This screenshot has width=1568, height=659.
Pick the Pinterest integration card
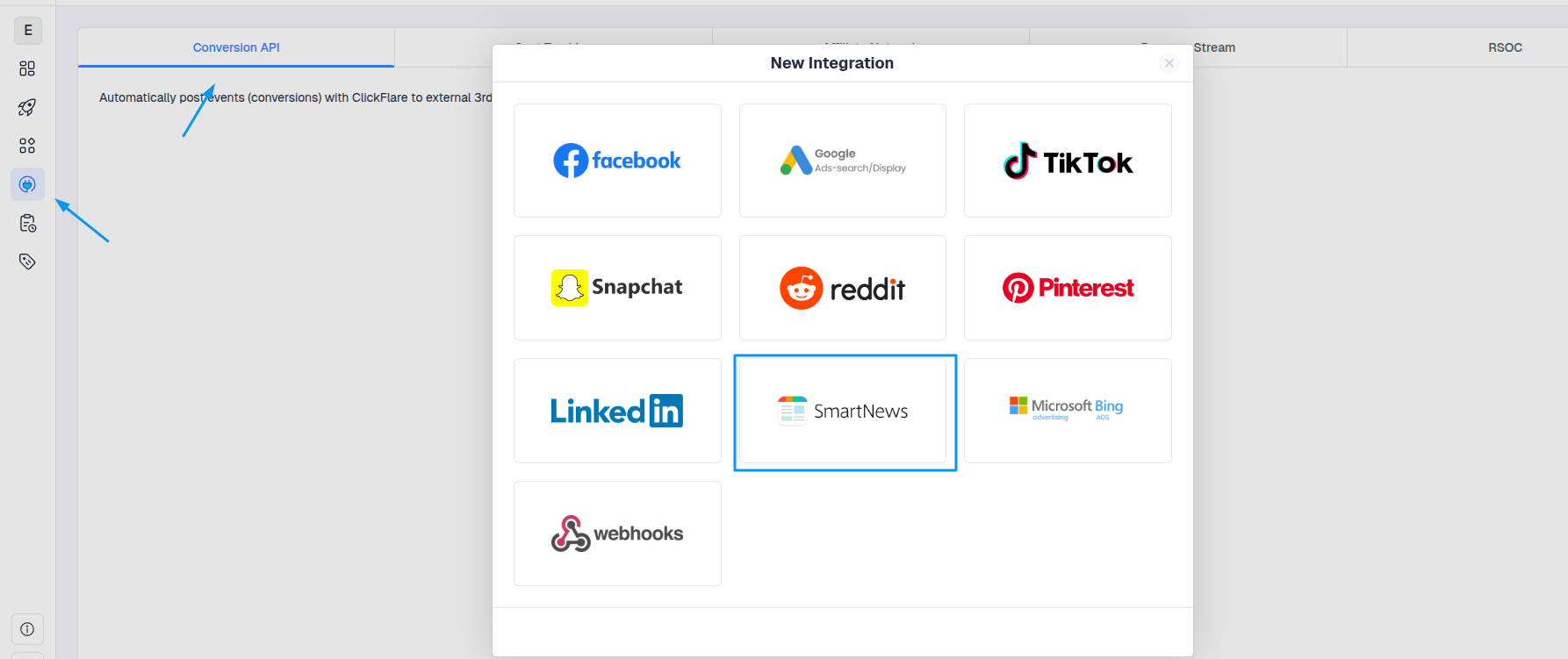[1068, 288]
